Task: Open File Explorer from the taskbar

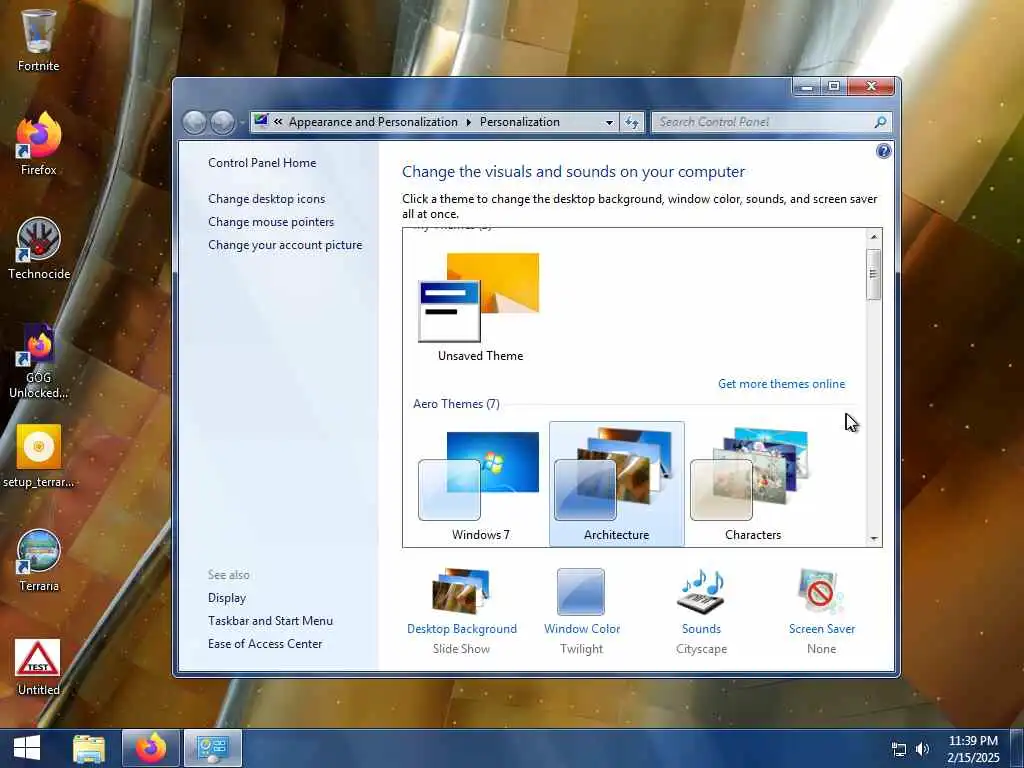Action: tap(89, 748)
